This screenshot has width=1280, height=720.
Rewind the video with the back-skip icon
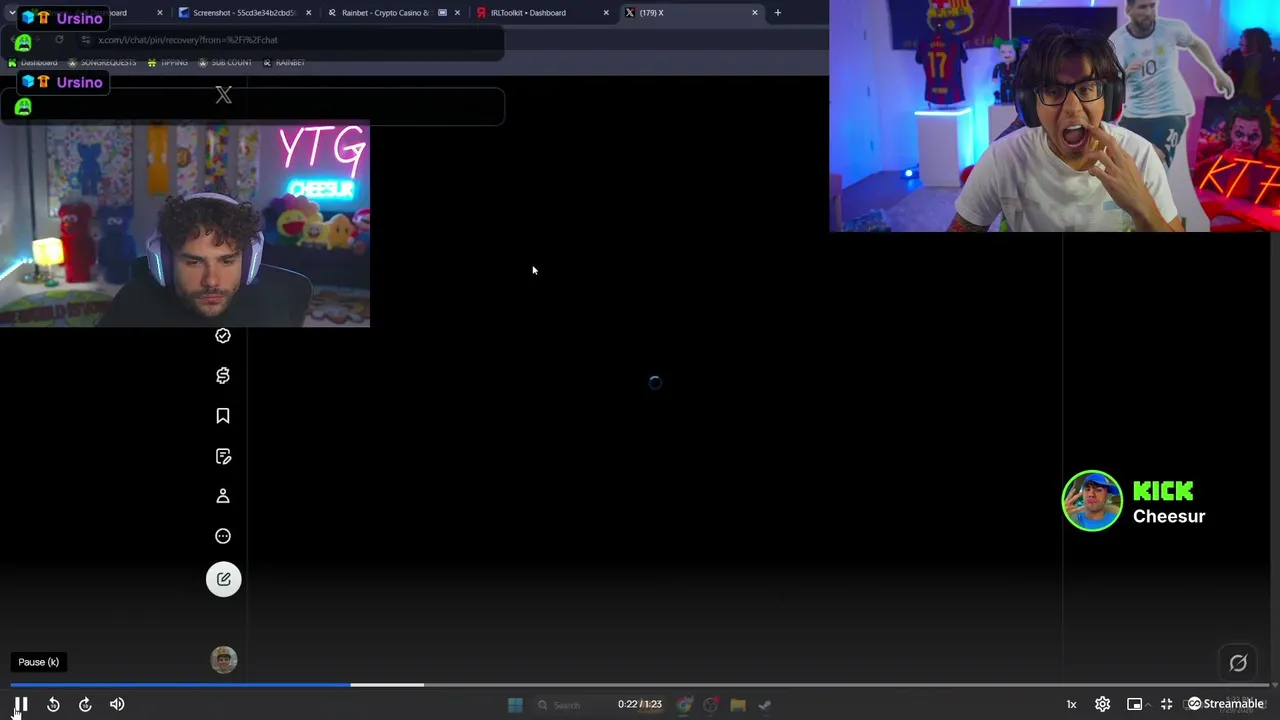53,704
